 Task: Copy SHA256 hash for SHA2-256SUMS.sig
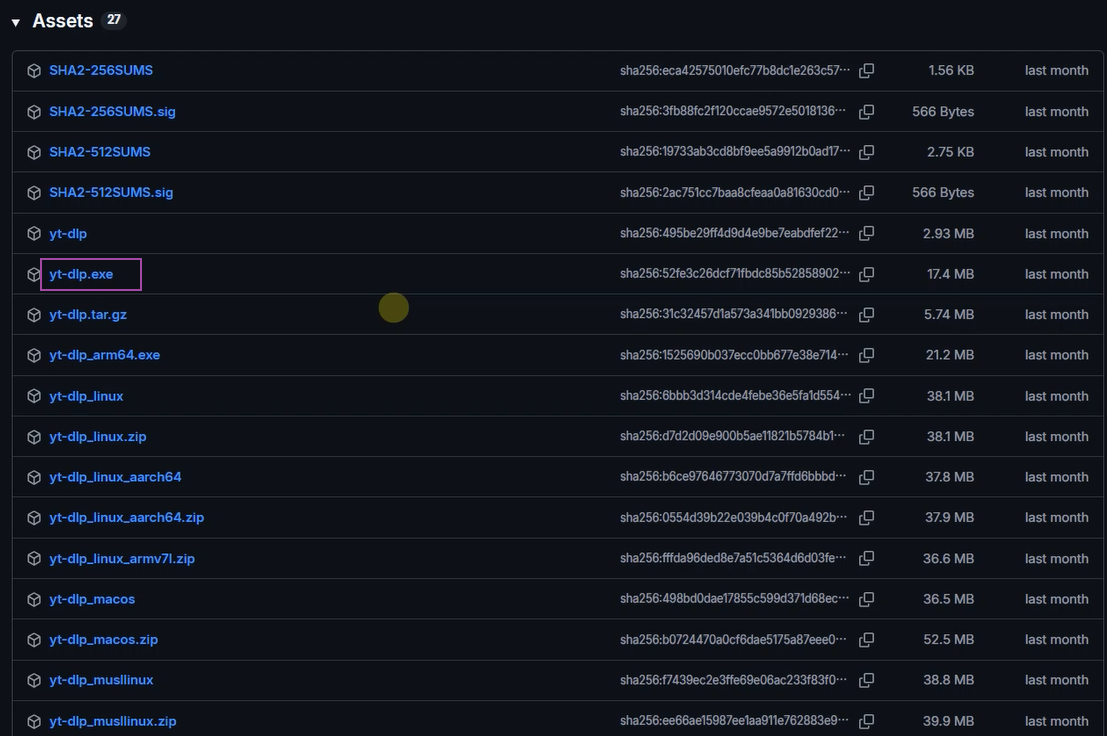pyautogui.click(x=866, y=111)
